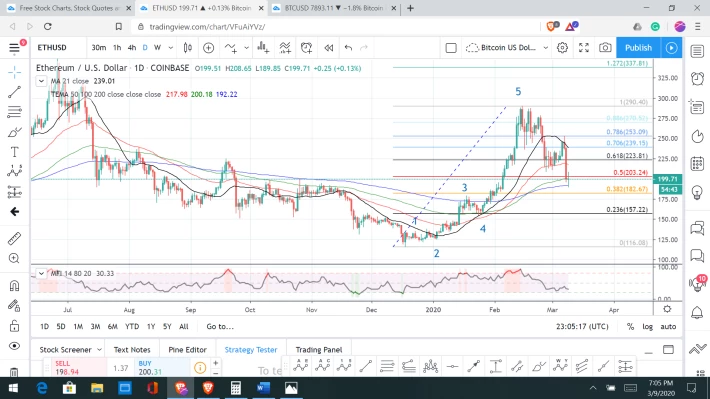Viewport: 710px width, 399px height.
Task: Open the alerts clock panel in right sidebar
Action: [x=697, y=79]
